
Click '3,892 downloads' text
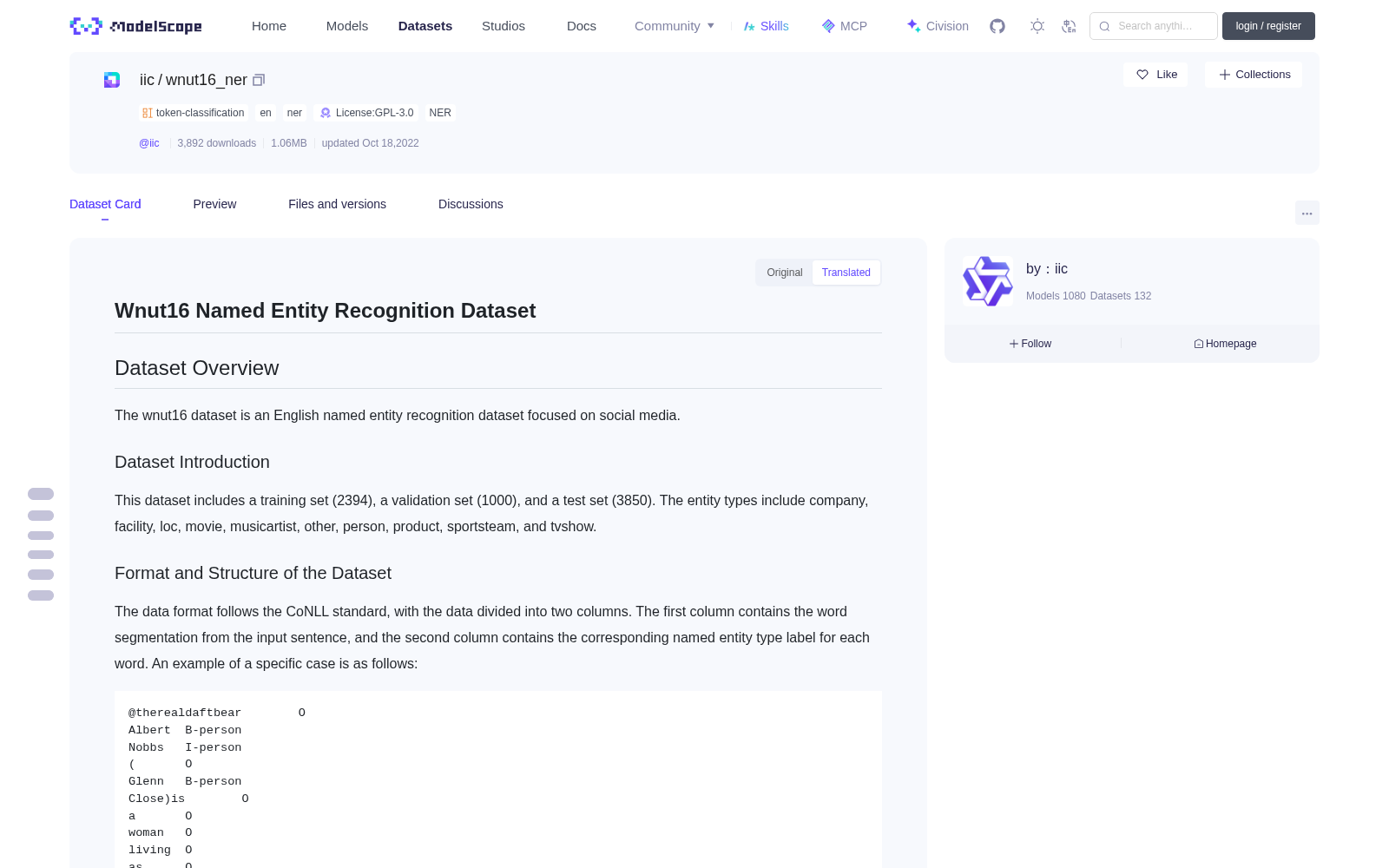pos(217,143)
